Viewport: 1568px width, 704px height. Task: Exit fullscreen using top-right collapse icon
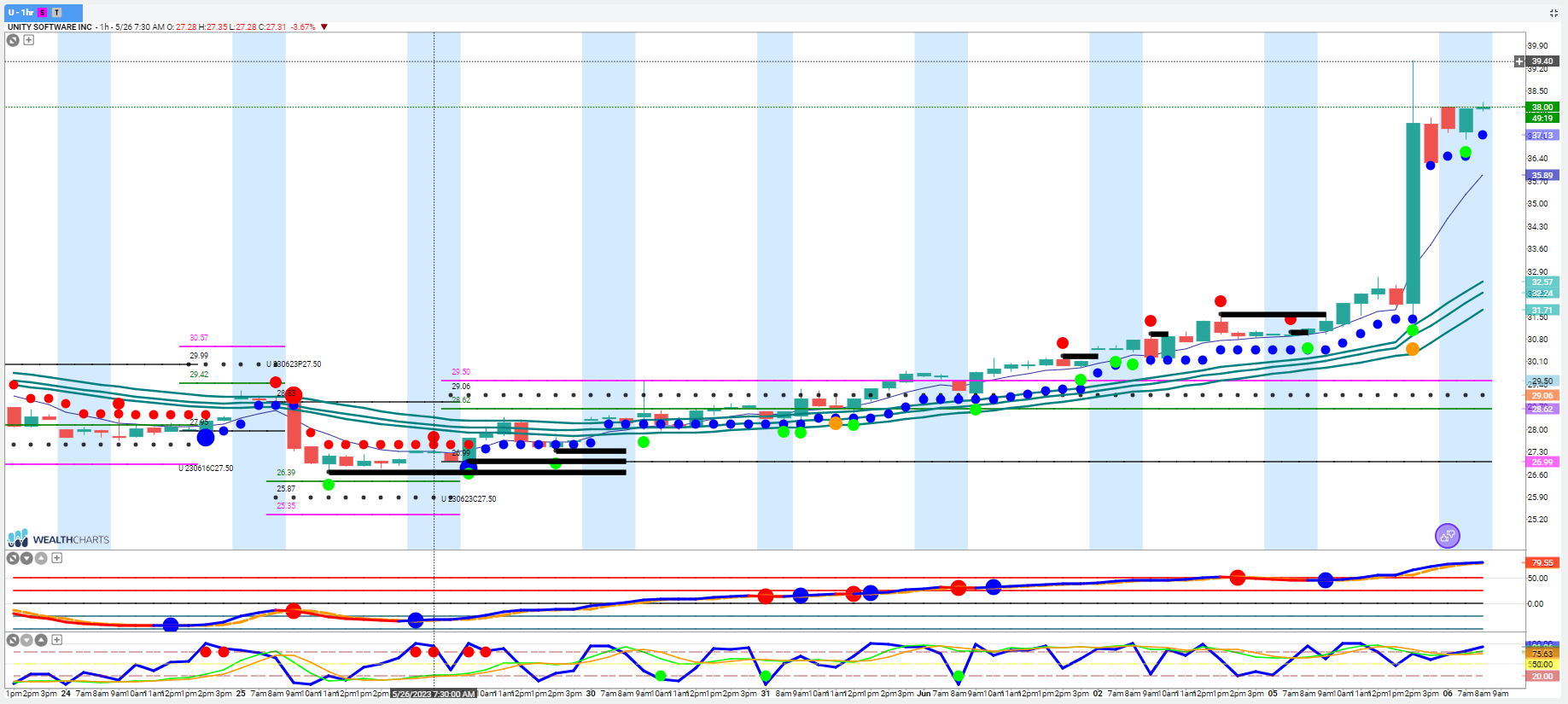click(x=1553, y=13)
